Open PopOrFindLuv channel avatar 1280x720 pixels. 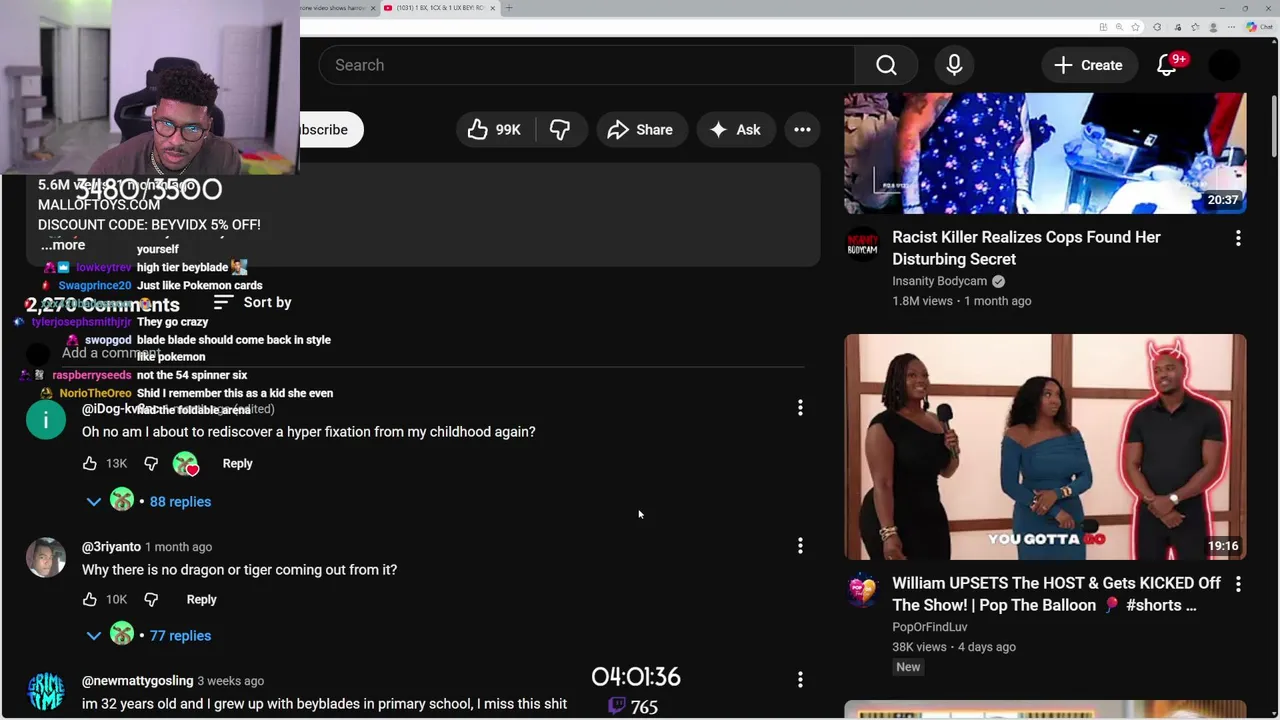(x=862, y=590)
